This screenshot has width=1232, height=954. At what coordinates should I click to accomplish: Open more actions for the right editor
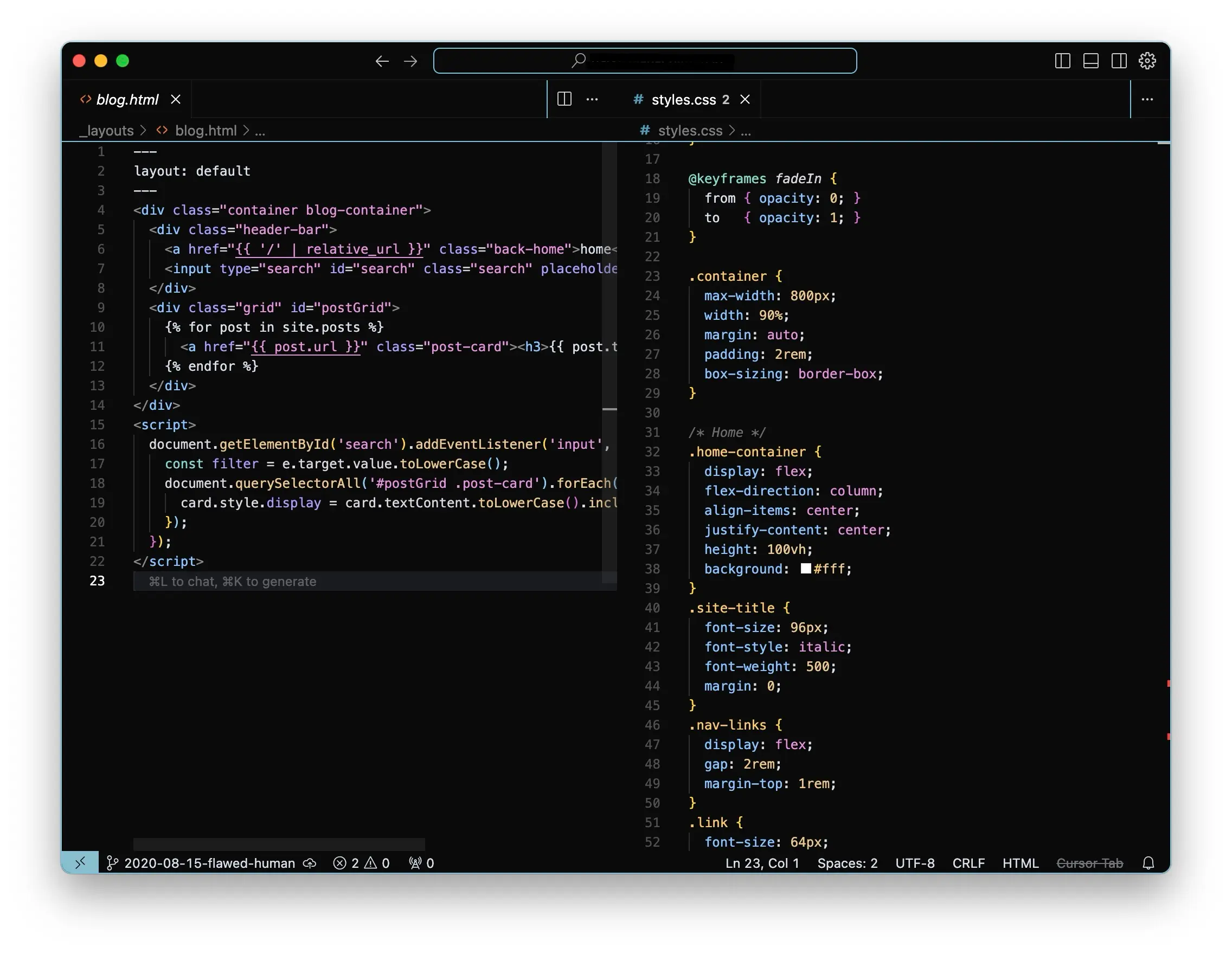pyautogui.click(x=1147, y=99)
